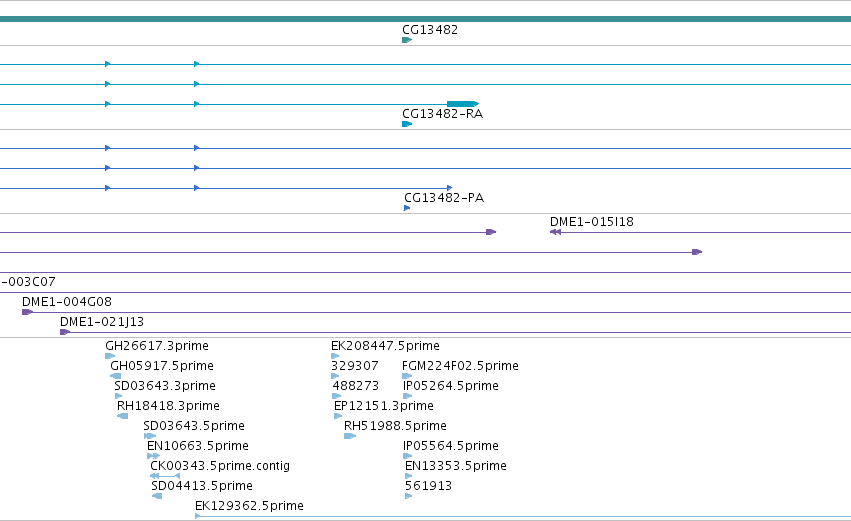Click the EP12151.3prime arrow glyph
The height and width of the screenshot is (521, 851).
click(338, 416)
